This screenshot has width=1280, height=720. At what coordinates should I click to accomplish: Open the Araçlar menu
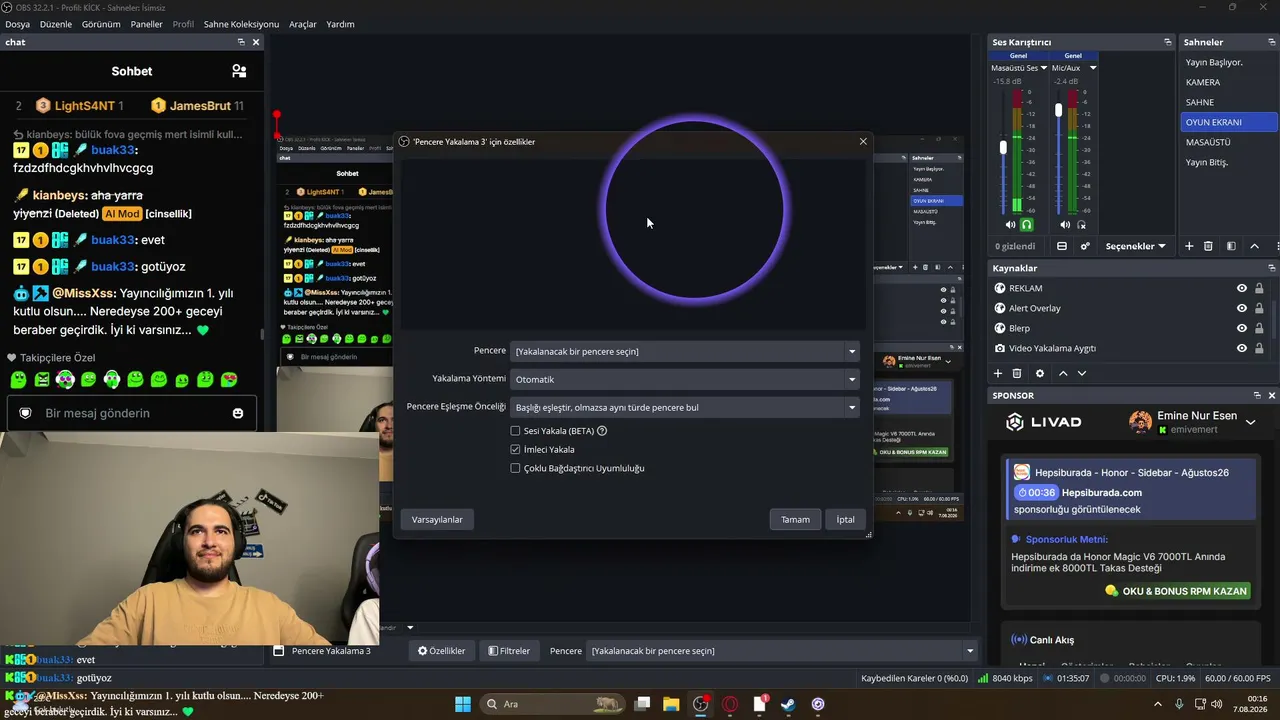pos(303,24)
